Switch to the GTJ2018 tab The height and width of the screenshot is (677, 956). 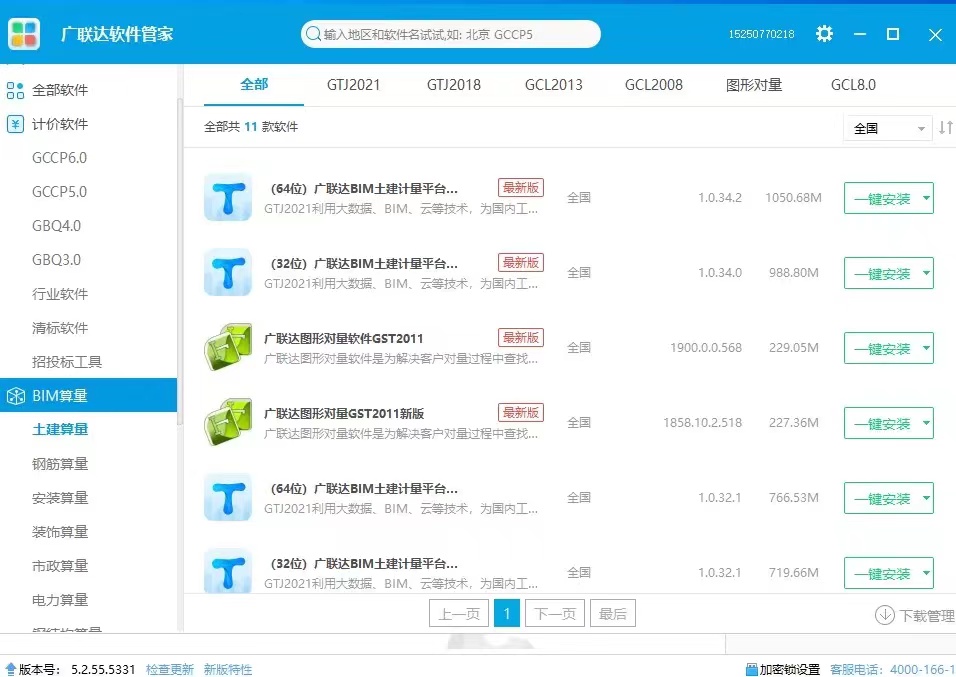(x=454, y=84)
